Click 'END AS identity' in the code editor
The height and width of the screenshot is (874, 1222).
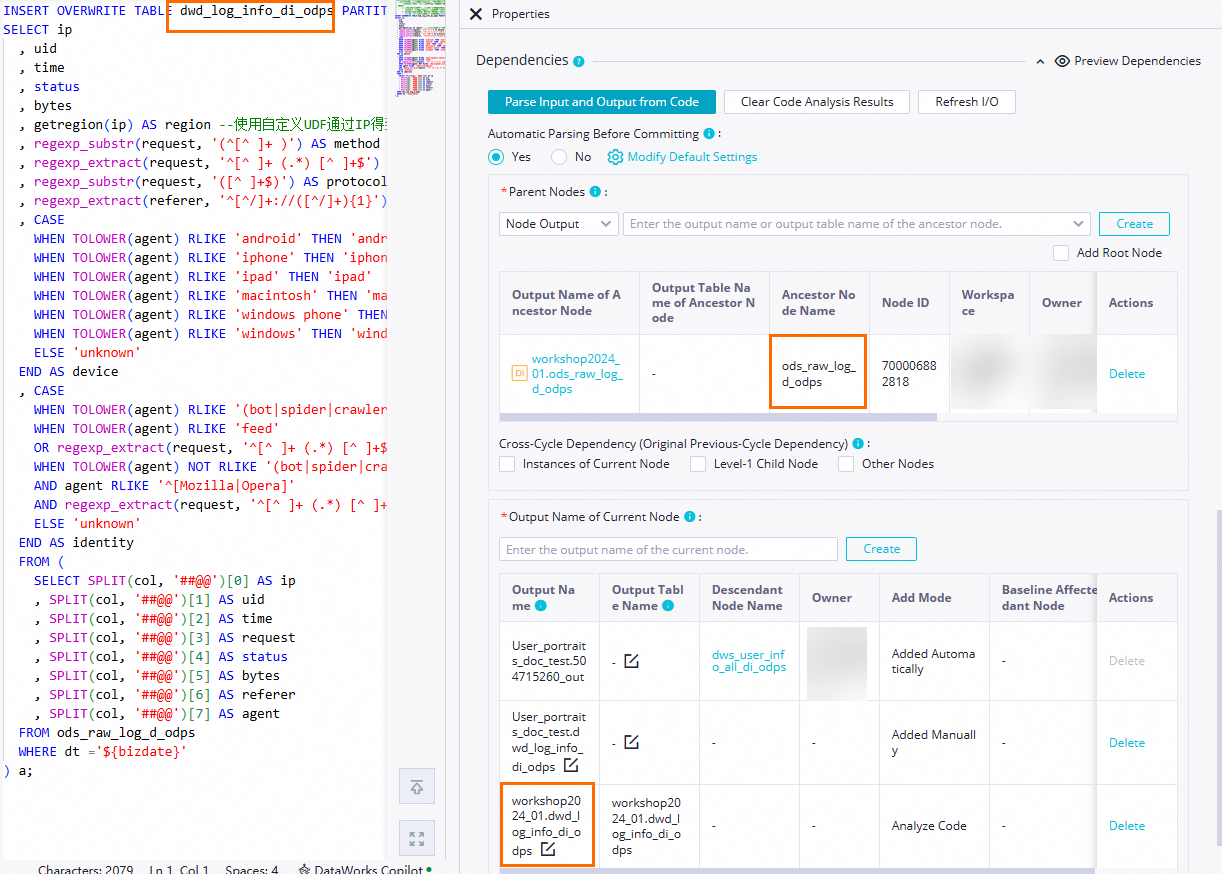click(x=76, y=543)
